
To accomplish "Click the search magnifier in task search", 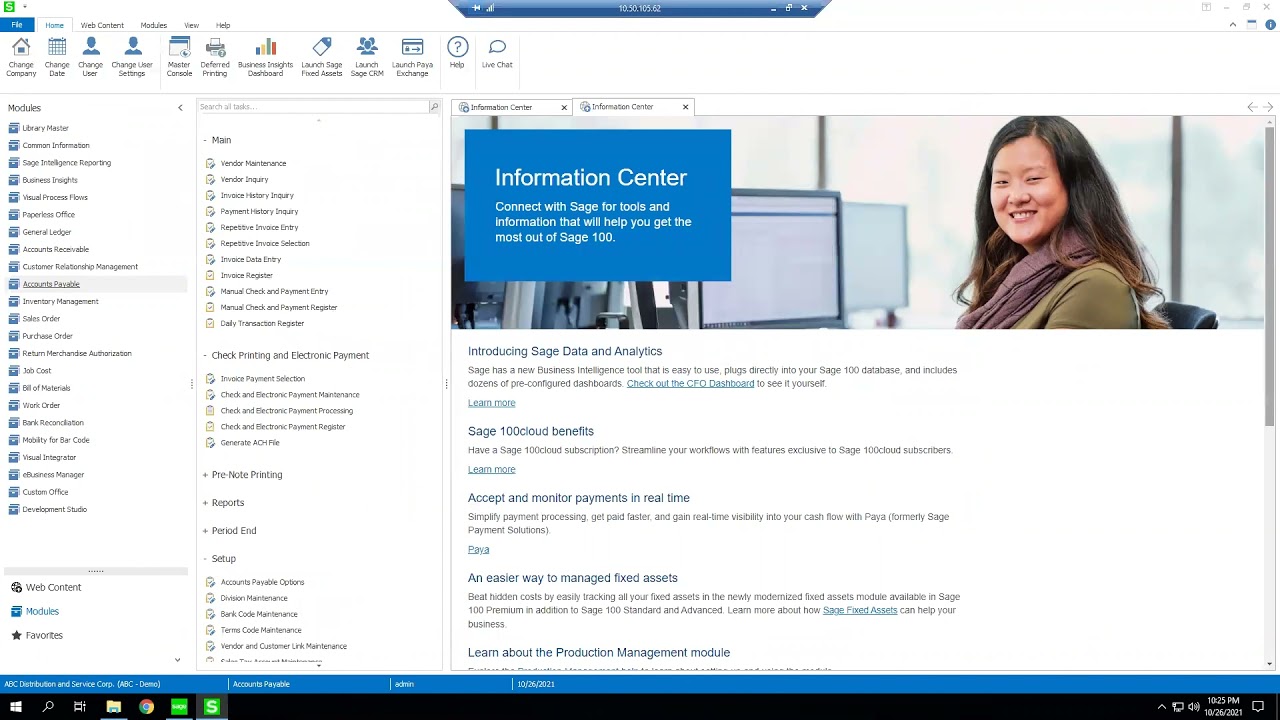I will pyautogui.click(x=434, y=107).
